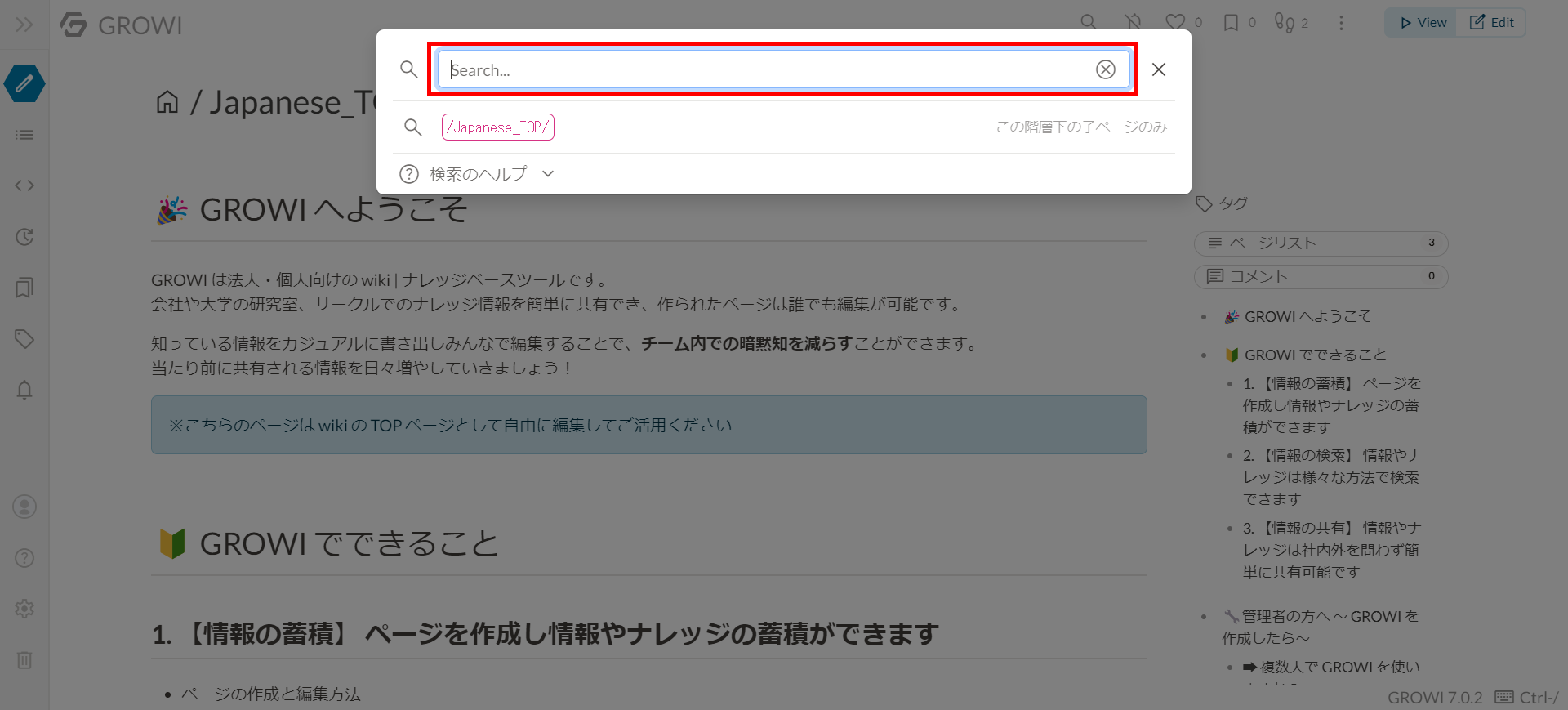Open the ページリスト button
This screenshot has width=1568, height=710.
coord(1321,243)
